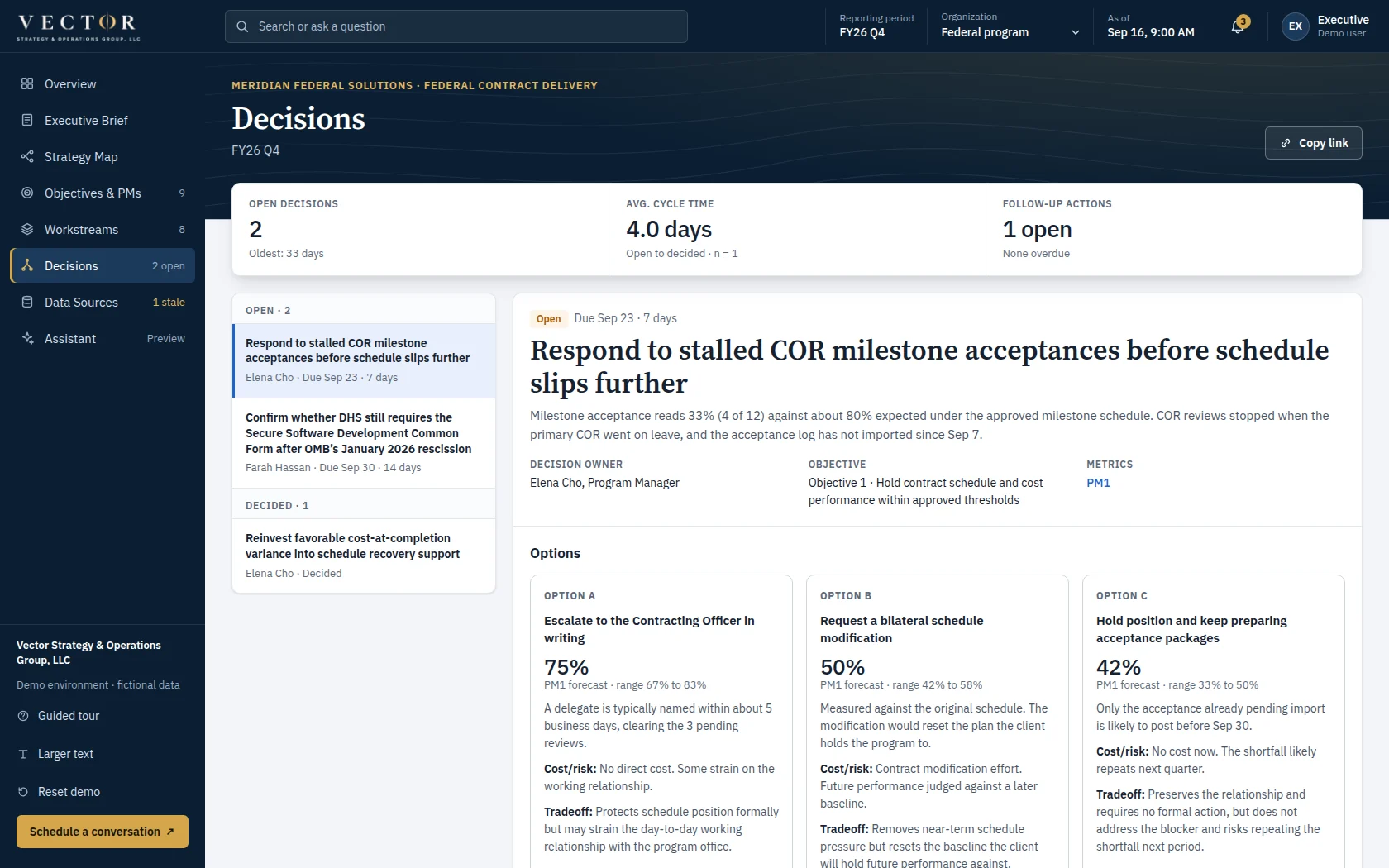Click the EX user avatar
The width and height of the screenshot is (1389, 868).
1296,26
